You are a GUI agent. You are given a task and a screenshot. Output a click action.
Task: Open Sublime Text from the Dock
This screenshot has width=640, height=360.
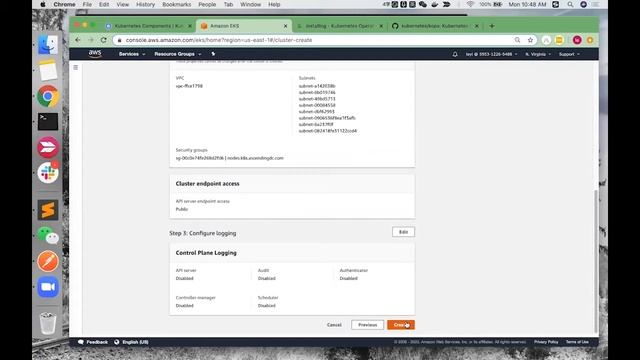click(x=48, y=210)
